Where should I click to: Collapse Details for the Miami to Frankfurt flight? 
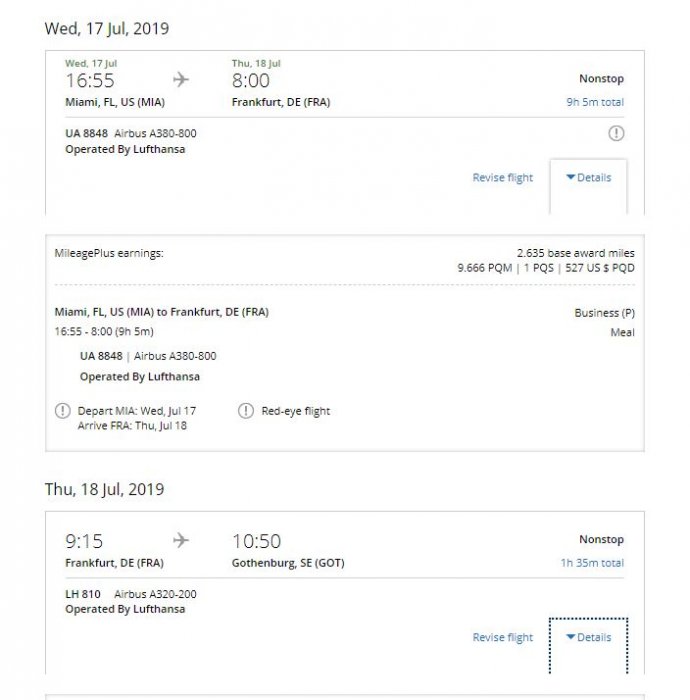[589, 178]
